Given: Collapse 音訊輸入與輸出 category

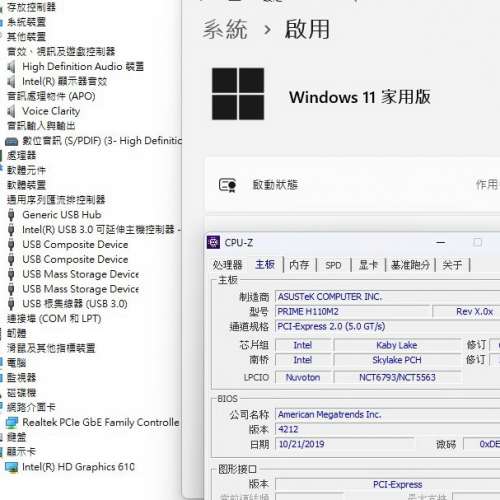Looking at the screenshot, I should (41, 126).
